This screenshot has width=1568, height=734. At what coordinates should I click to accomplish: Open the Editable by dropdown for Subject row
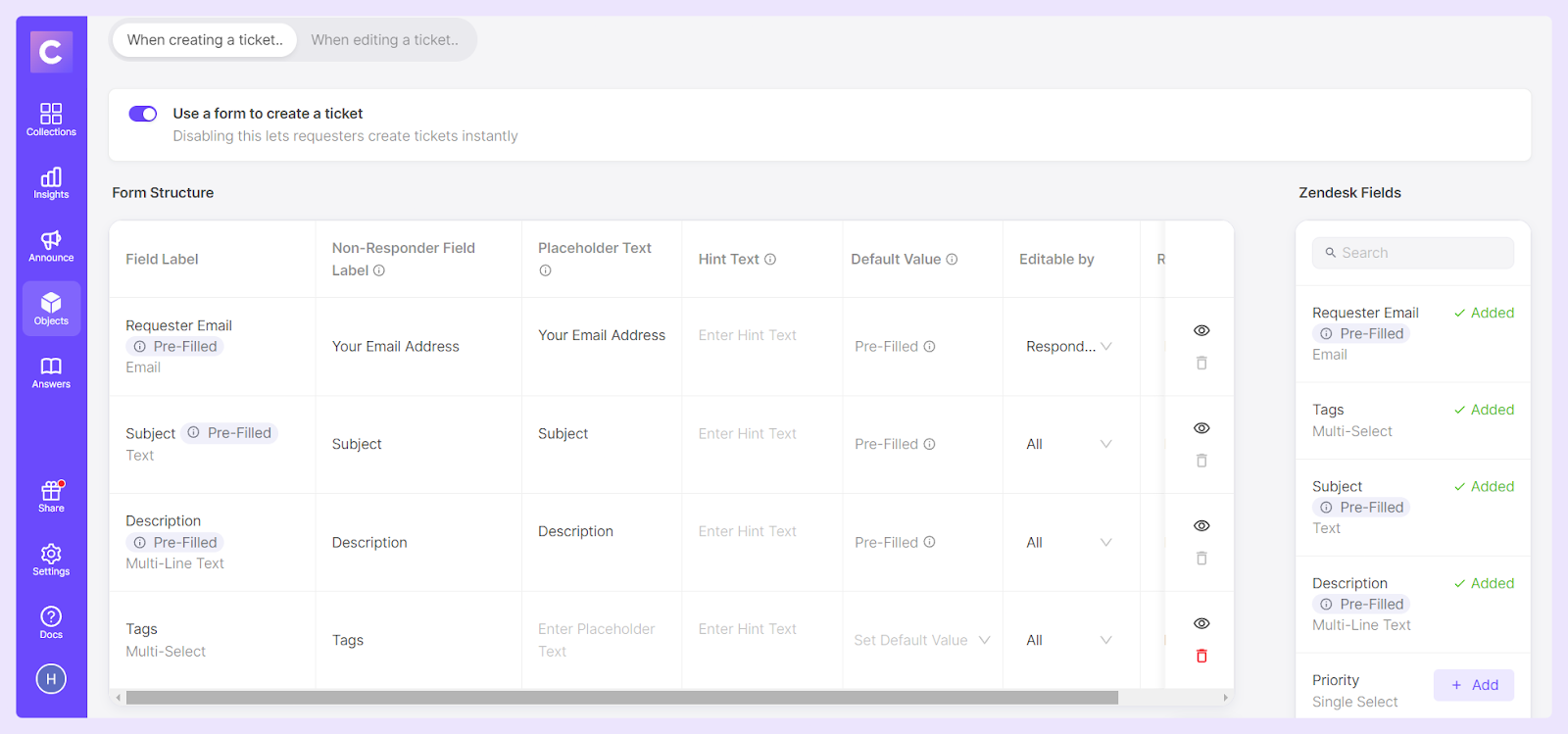[1069, 444]
